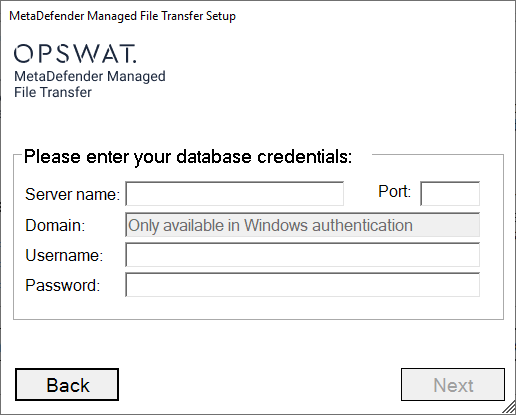Click the "File Transfer" product name line
Viewport: 516px width, 415px height.
tap(53, 92)
